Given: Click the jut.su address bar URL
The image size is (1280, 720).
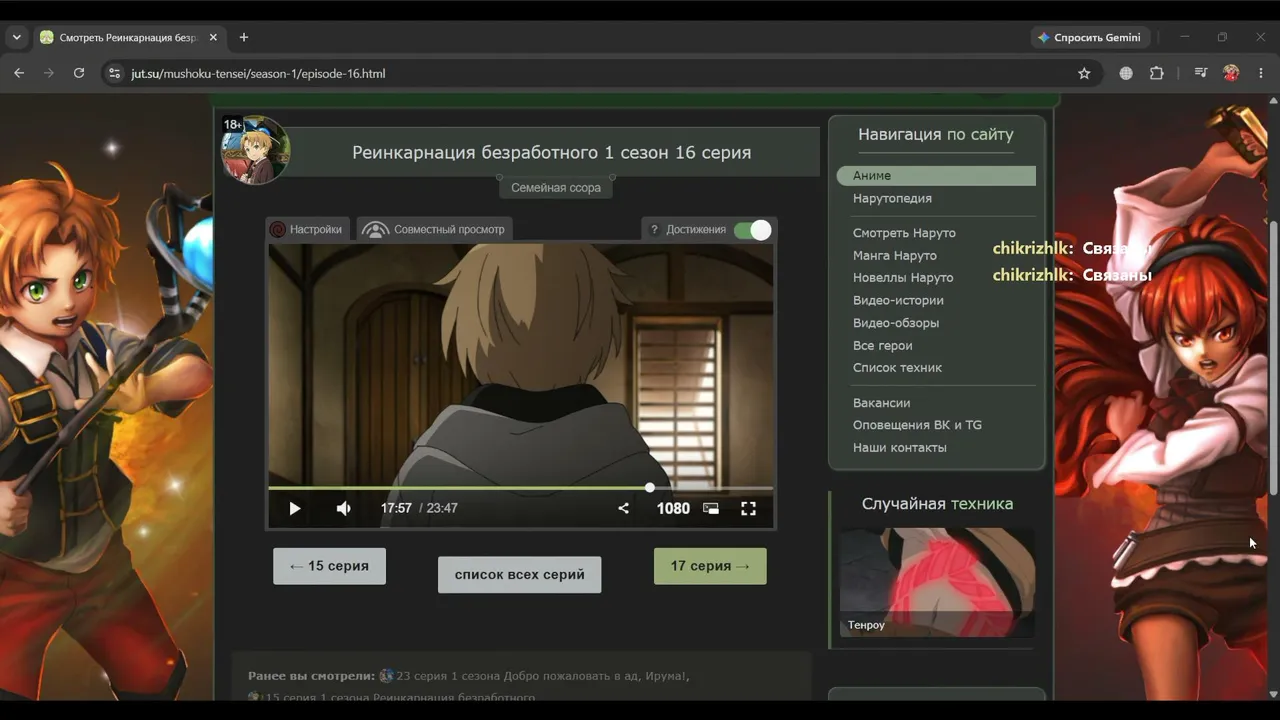Looking at the screenshot, I should [x=258, y=74].
